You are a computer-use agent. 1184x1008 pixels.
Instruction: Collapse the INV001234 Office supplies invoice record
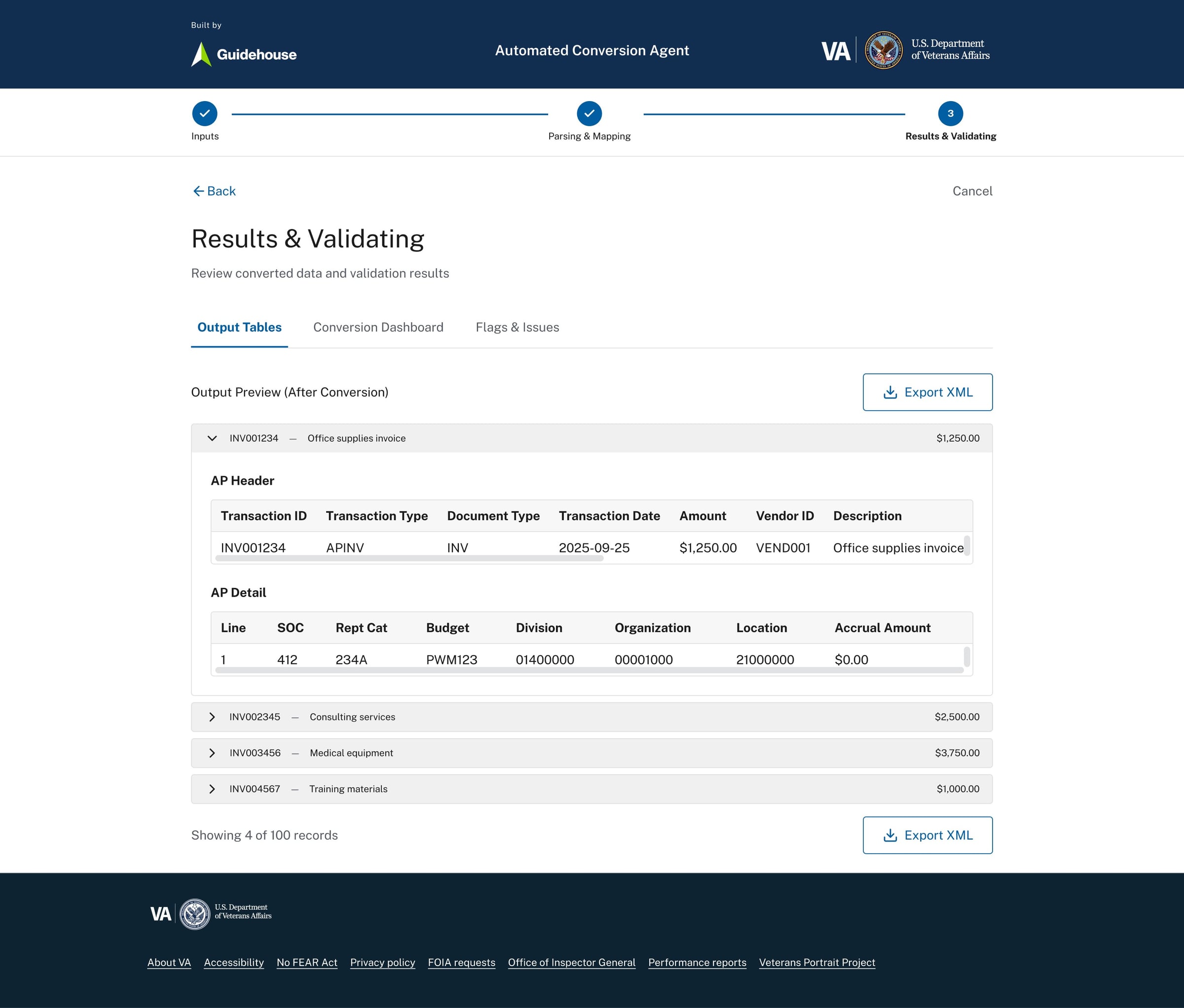[x=212, y=438]
